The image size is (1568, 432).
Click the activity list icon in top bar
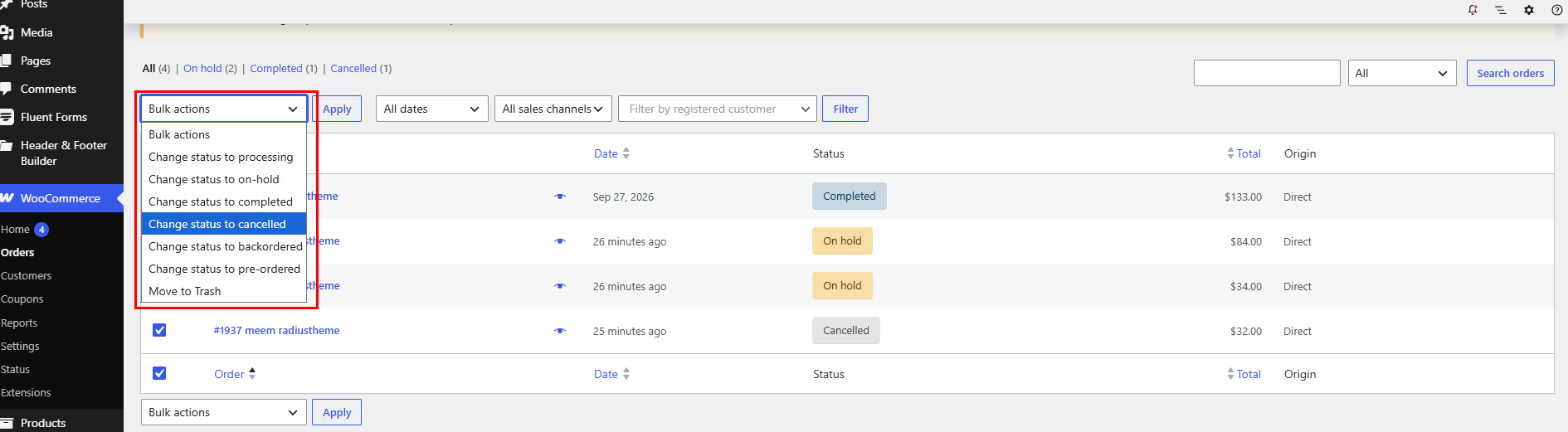tap(1501, 10)
